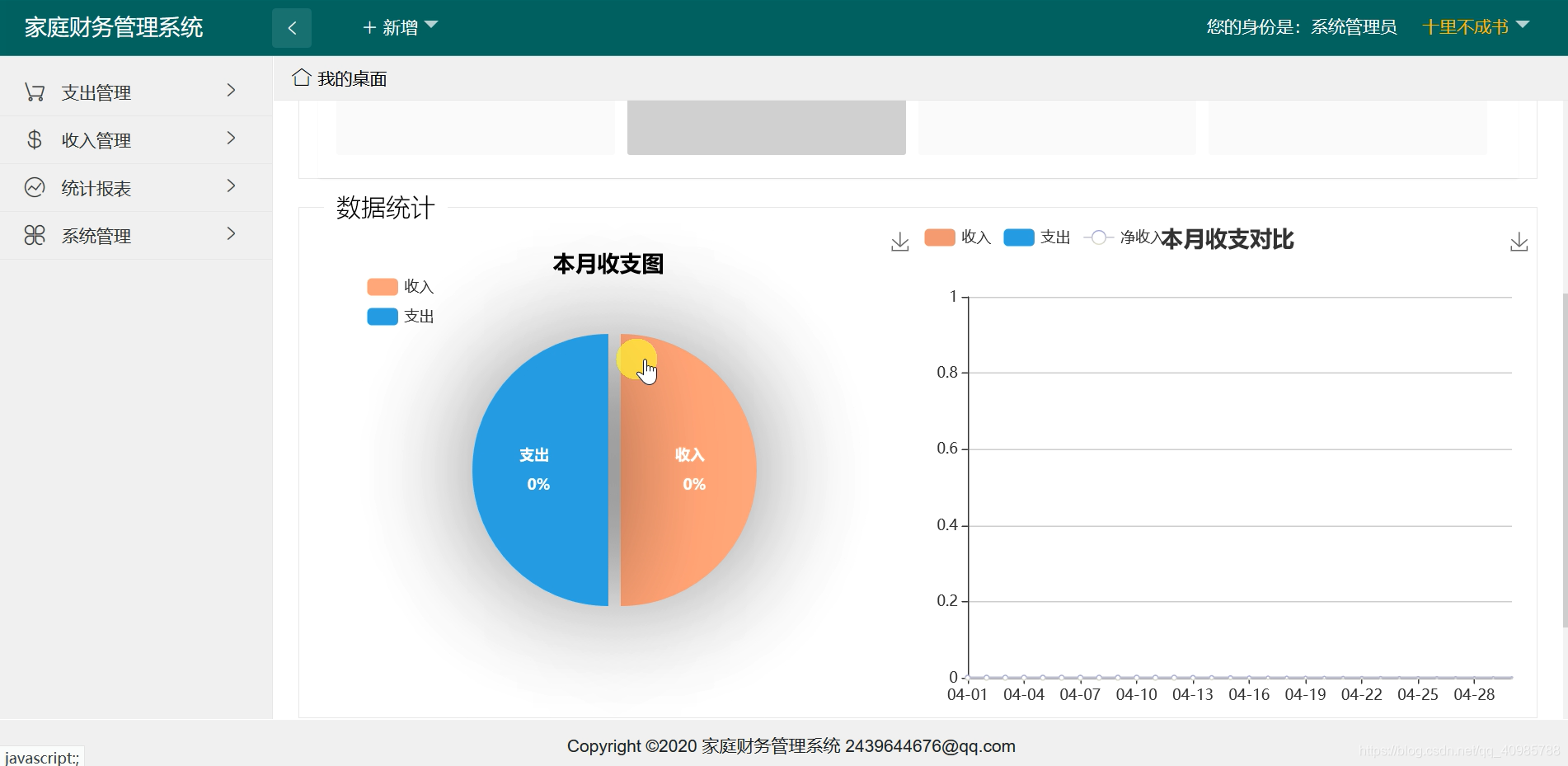Download the 本月收支图 pie chart image
Viewport: 1568px width, 766px height.
(x=900, y=242)
